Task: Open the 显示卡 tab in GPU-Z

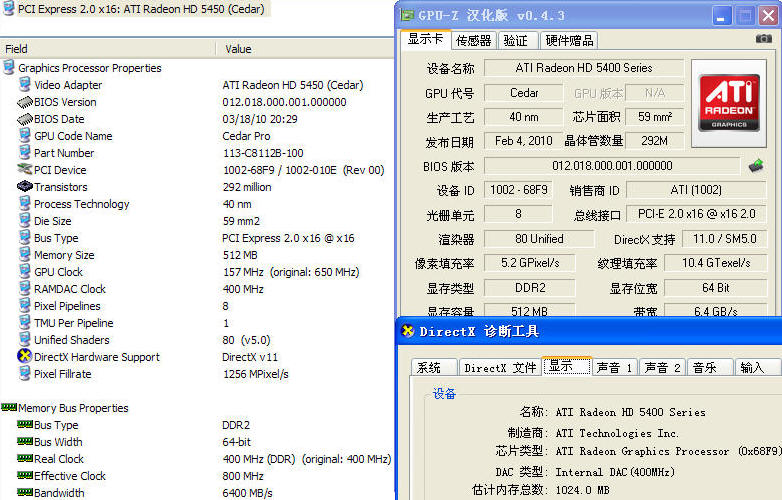Action: (425, 39)
